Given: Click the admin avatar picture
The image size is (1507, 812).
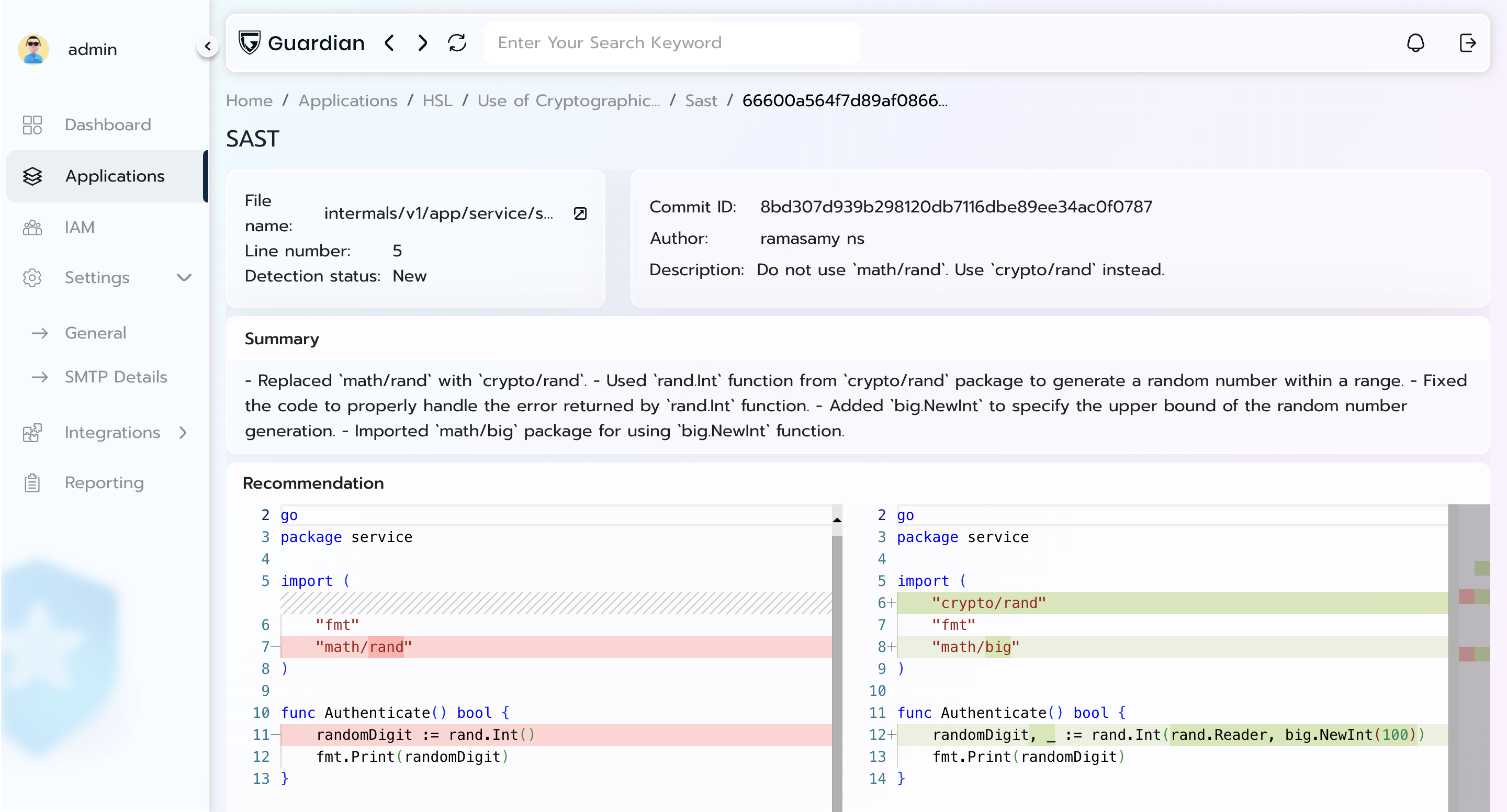Looking at the screenshot, I should click(x=33, y=49).
